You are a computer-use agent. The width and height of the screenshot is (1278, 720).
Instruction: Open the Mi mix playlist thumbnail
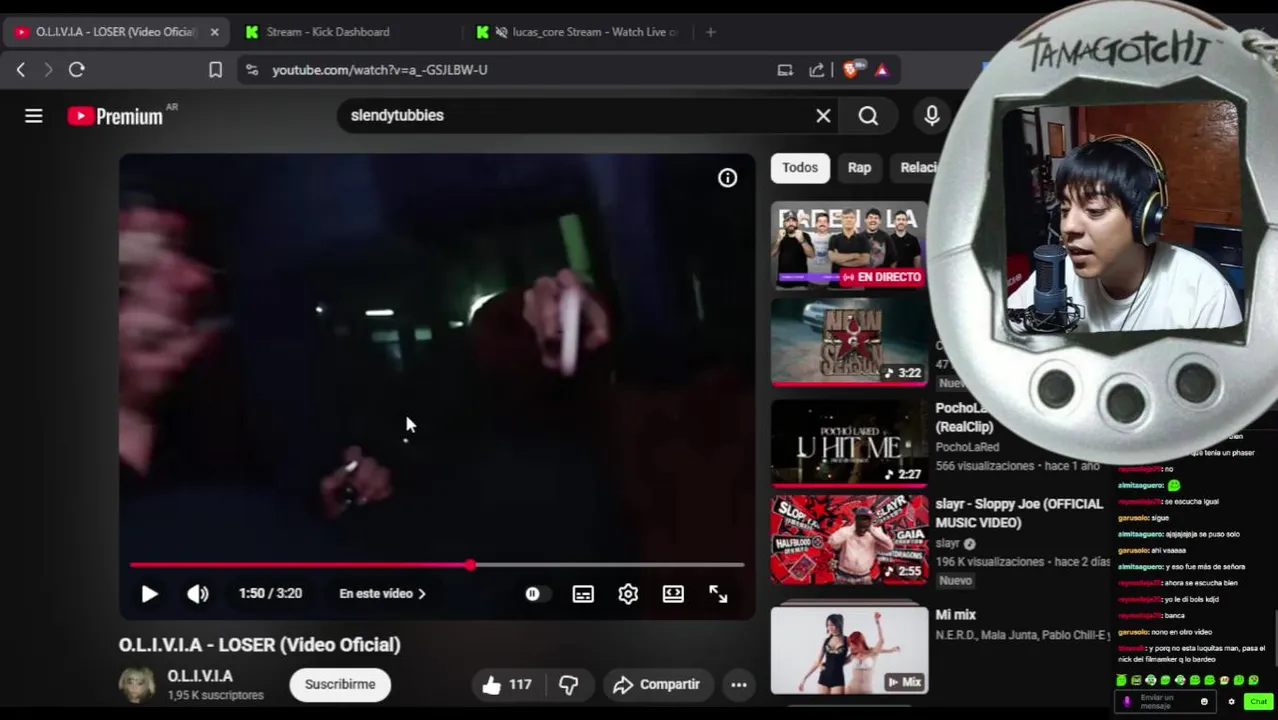[849, 650]
